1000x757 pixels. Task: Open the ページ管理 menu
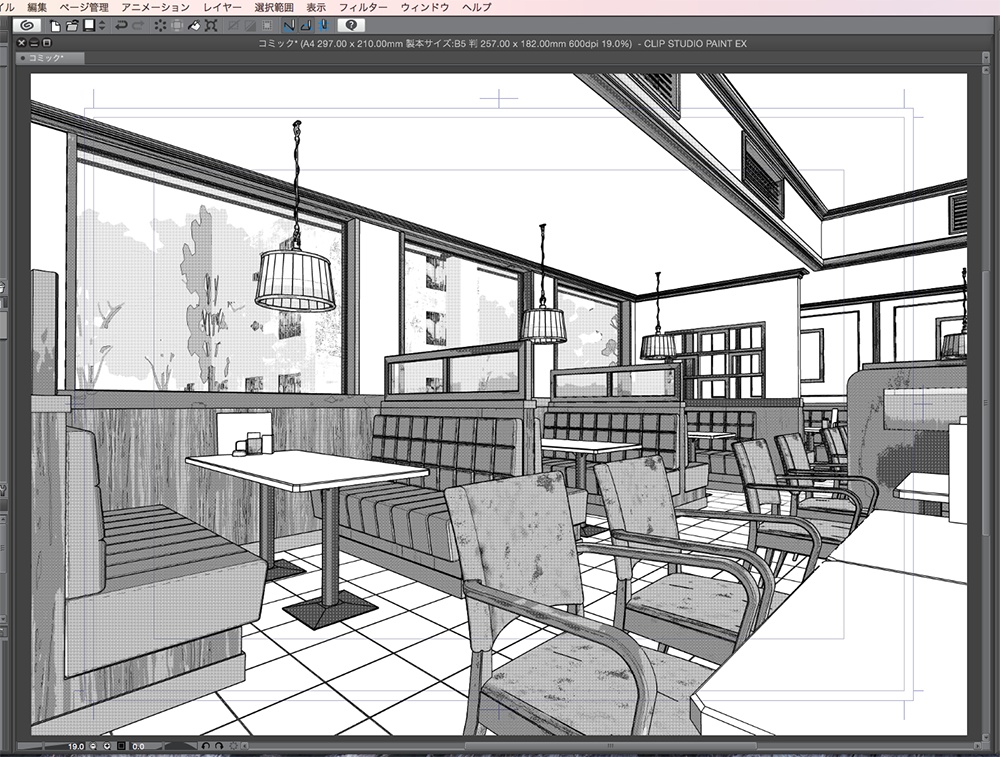84,8
